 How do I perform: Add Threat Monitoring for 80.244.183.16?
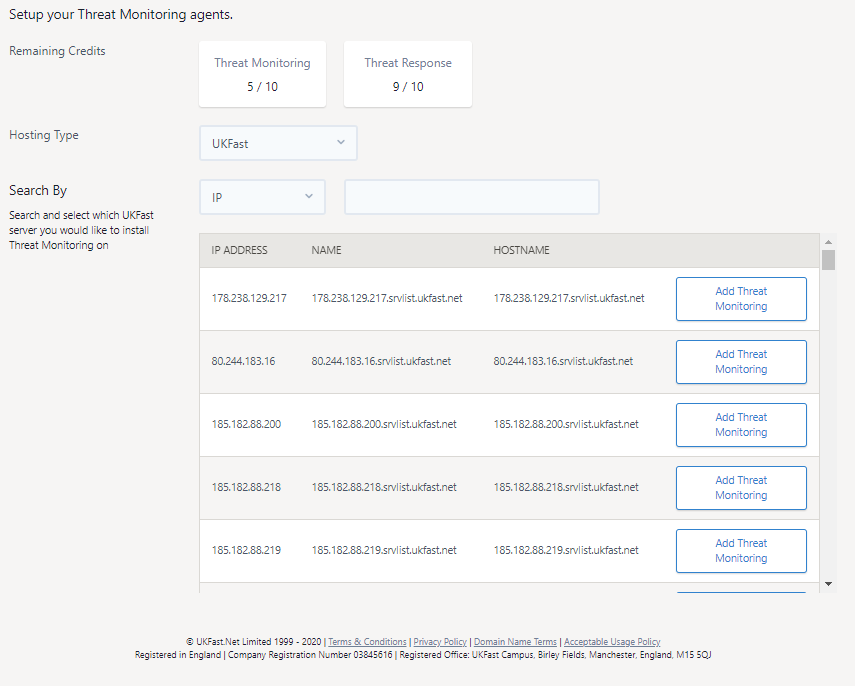741,362
